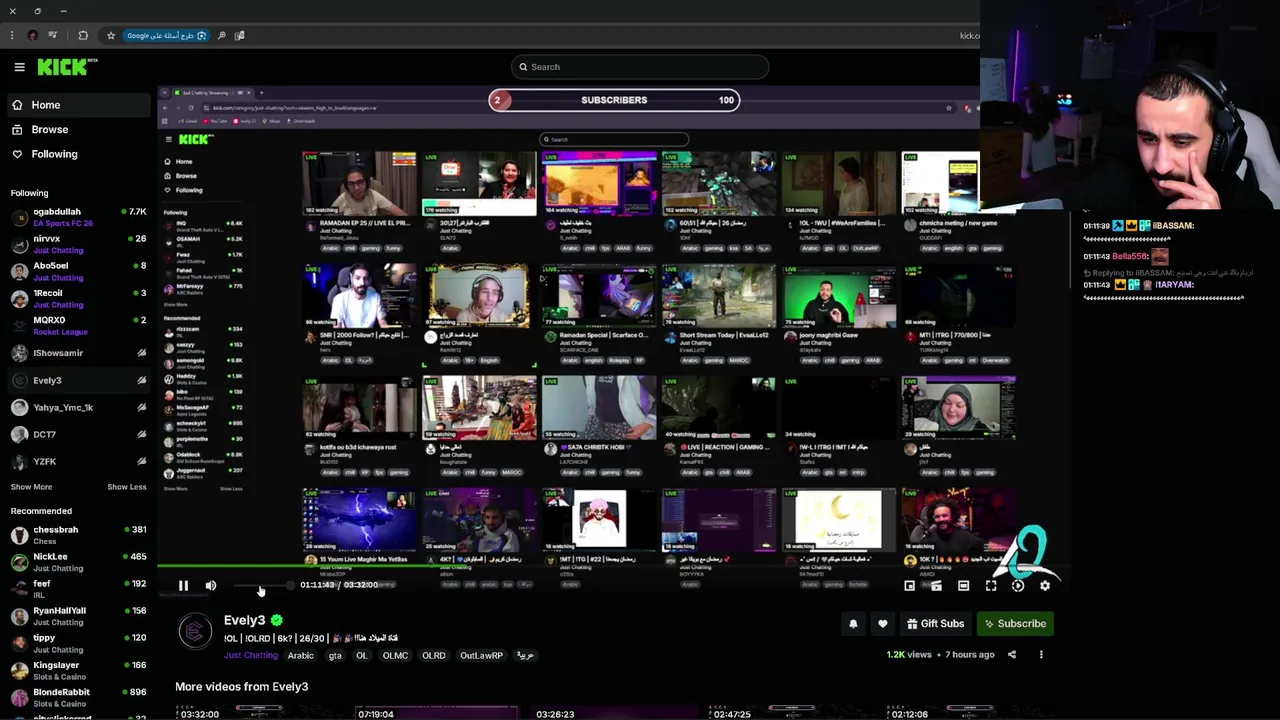This screenshot has width=1280, height=720.
Task: Open browser three-dot menu
Action: pos(12,35)
